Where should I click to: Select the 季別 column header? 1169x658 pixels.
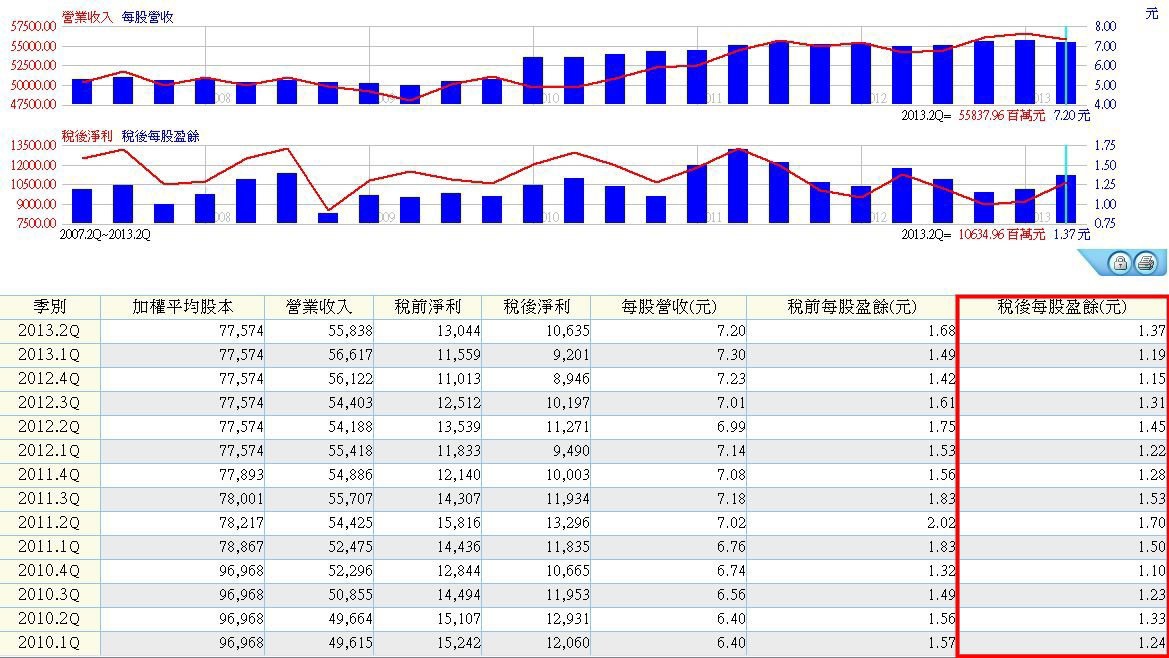click(50, 306)
